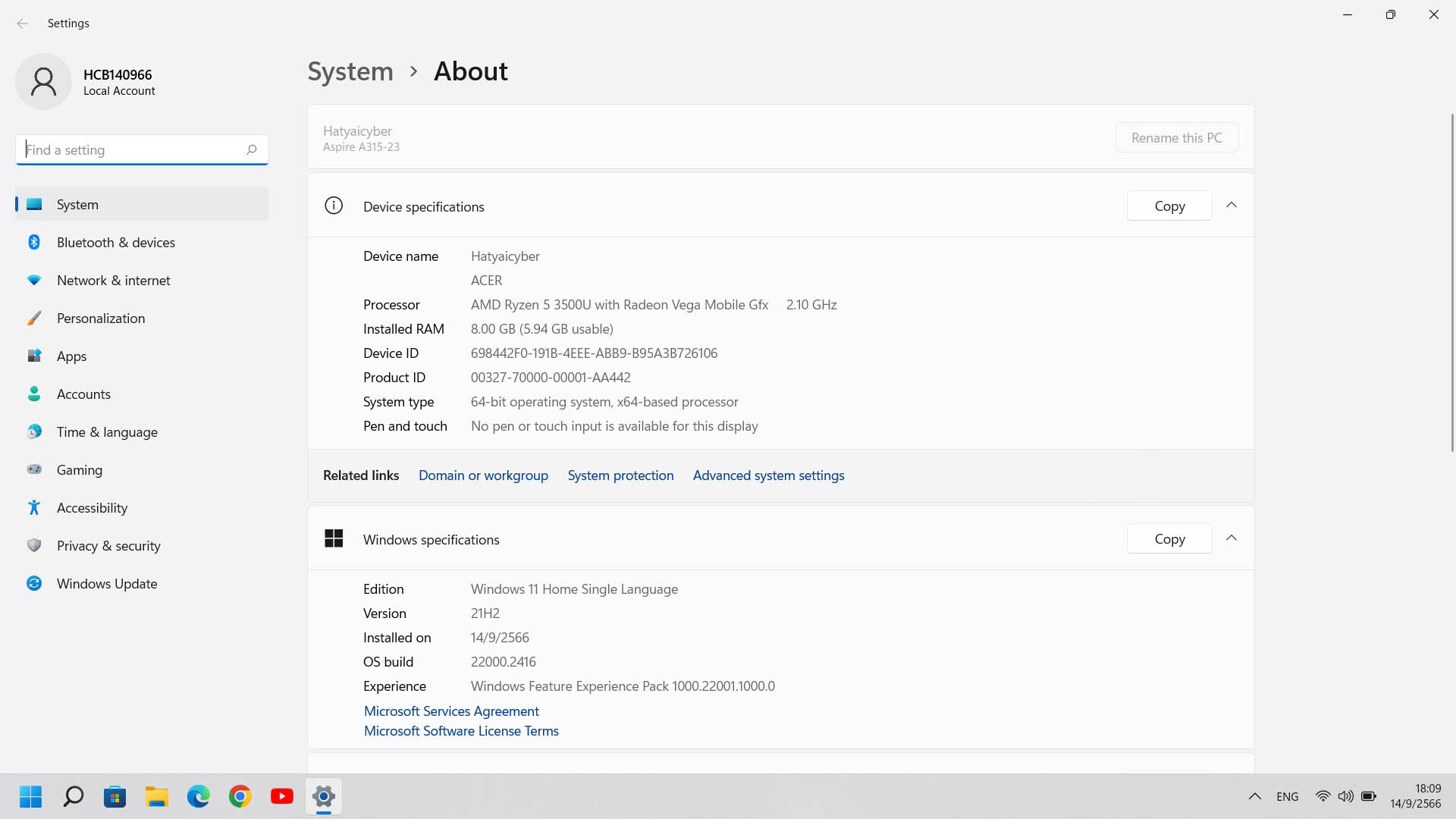Launch Microsoft Edge from the taskbar

pos(199,796)
